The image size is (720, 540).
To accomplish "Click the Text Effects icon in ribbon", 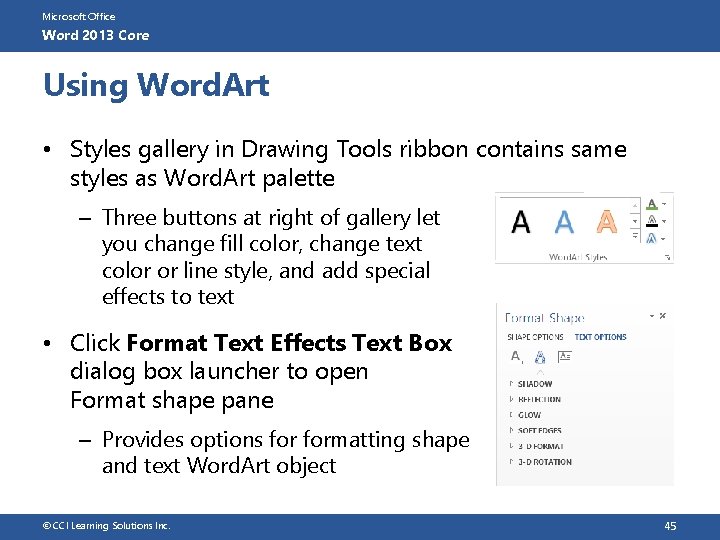I will pos(652,238).
